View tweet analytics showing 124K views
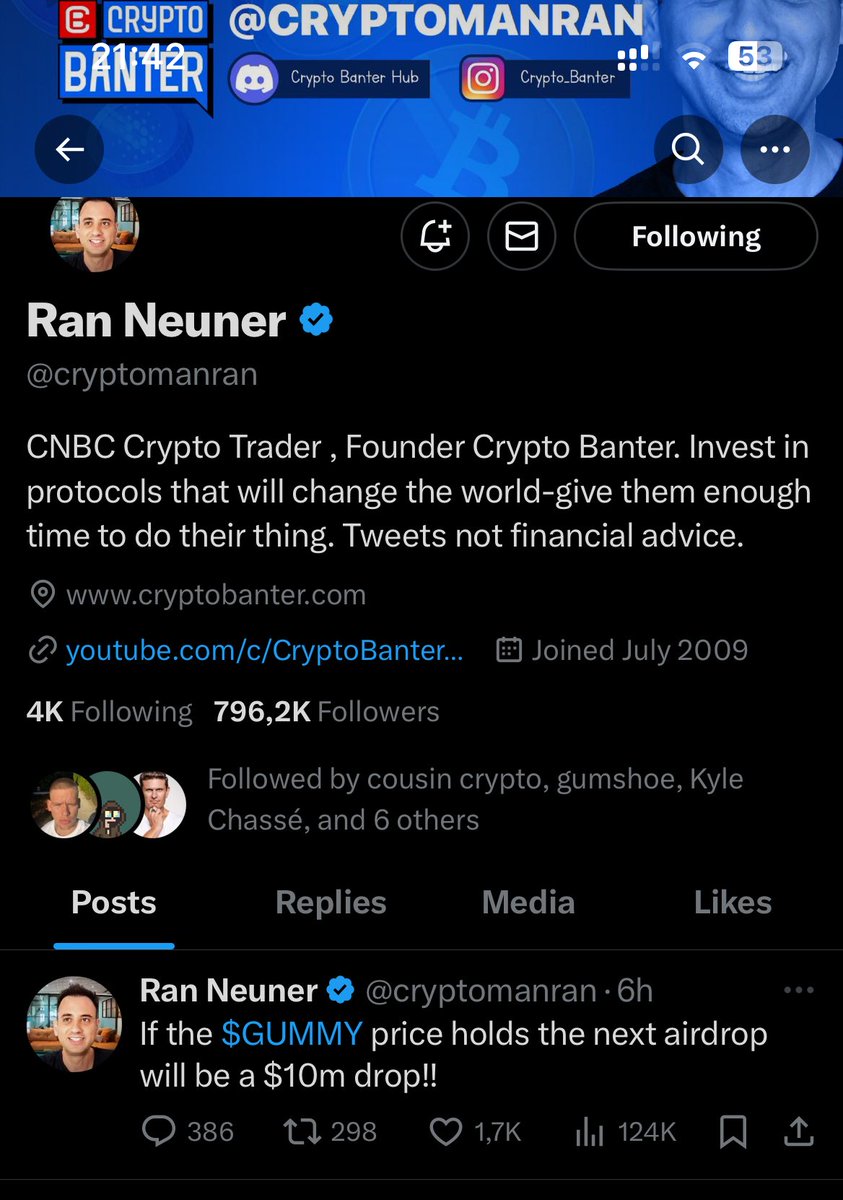 point(626,1131)
